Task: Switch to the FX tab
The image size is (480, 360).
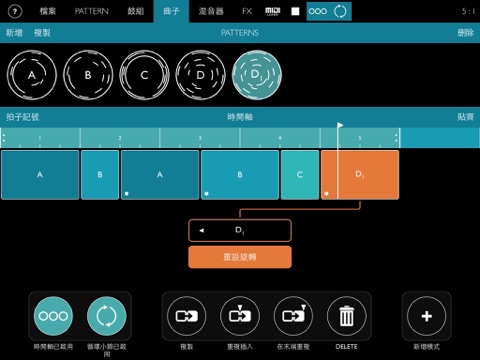Action: pos(247,11)
